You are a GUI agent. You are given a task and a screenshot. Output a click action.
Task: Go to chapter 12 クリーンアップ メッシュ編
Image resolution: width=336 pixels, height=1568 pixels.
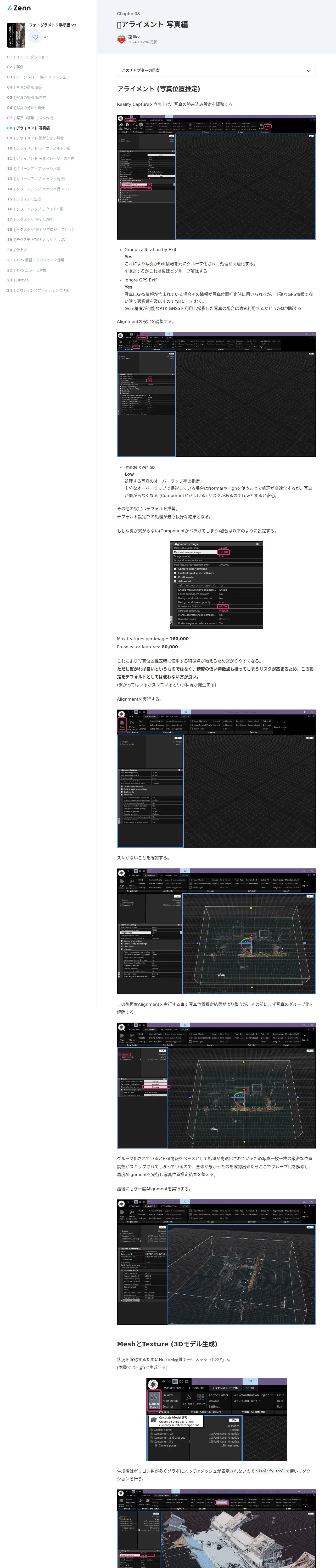coord(34,169)
